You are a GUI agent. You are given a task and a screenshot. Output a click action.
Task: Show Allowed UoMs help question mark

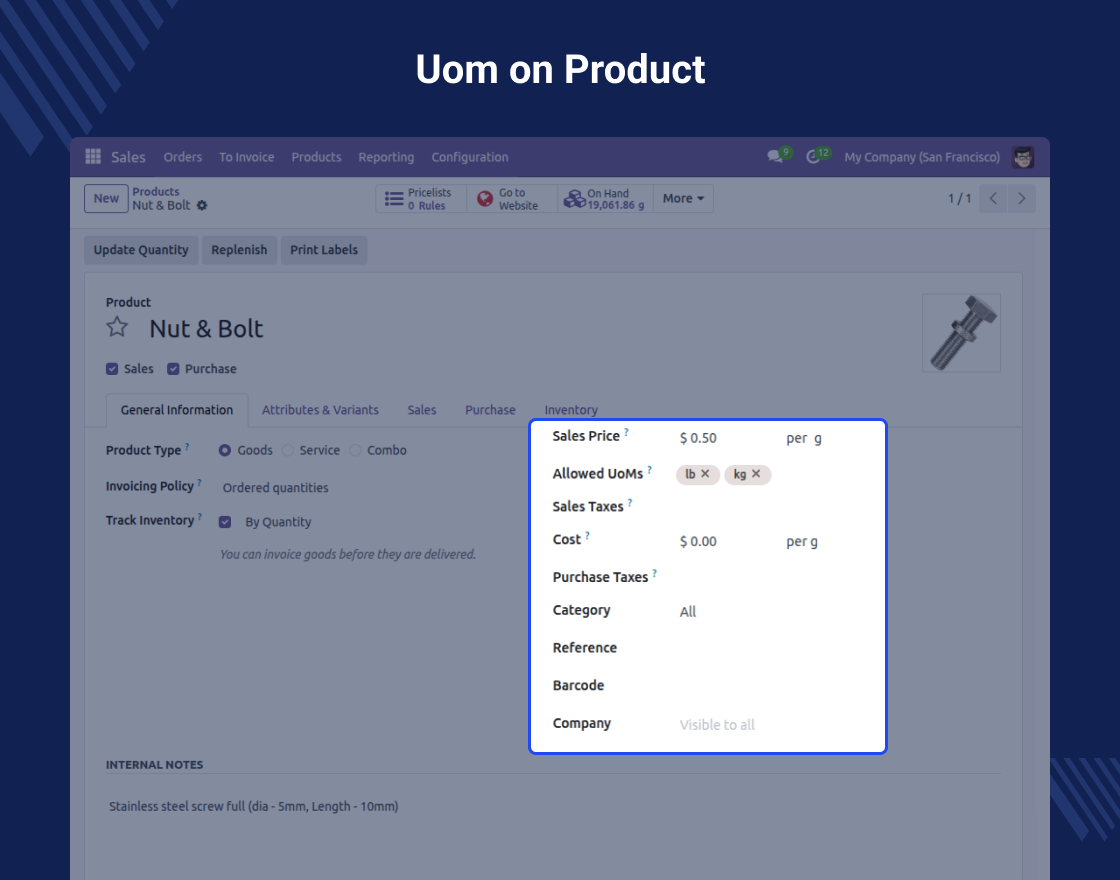point(649,469)
